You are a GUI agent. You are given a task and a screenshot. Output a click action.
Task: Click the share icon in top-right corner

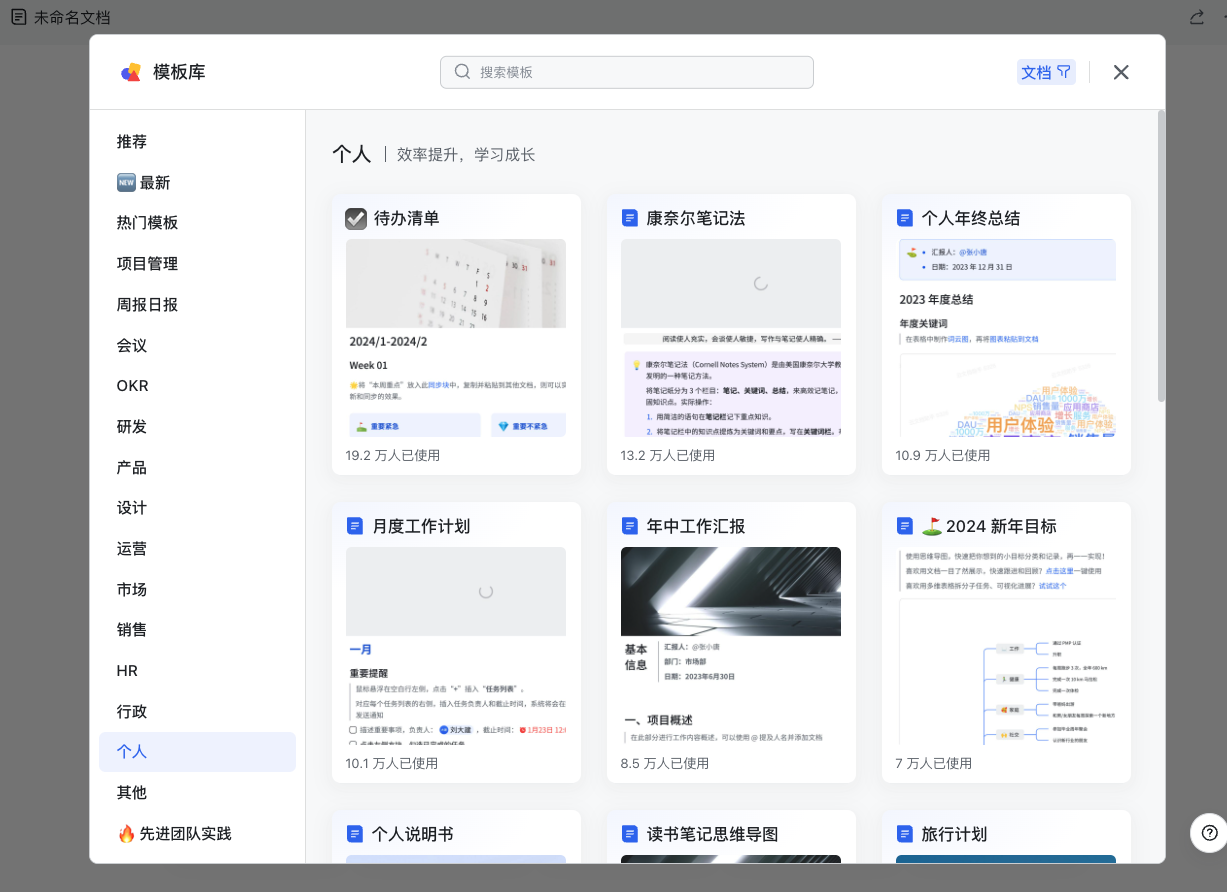point(1196,17)
